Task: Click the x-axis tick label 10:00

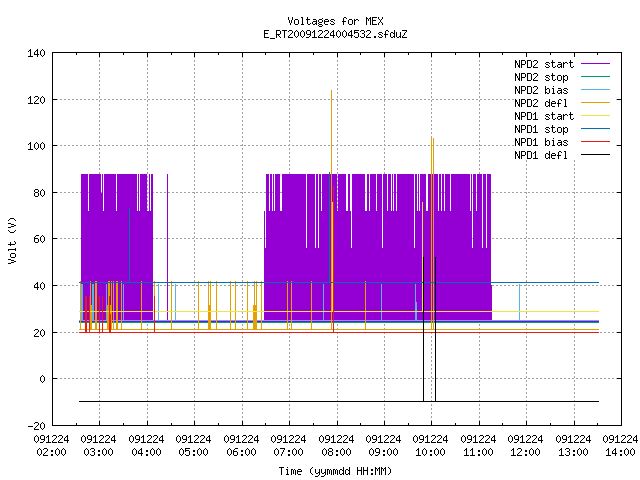Action: tap(431, 452)
